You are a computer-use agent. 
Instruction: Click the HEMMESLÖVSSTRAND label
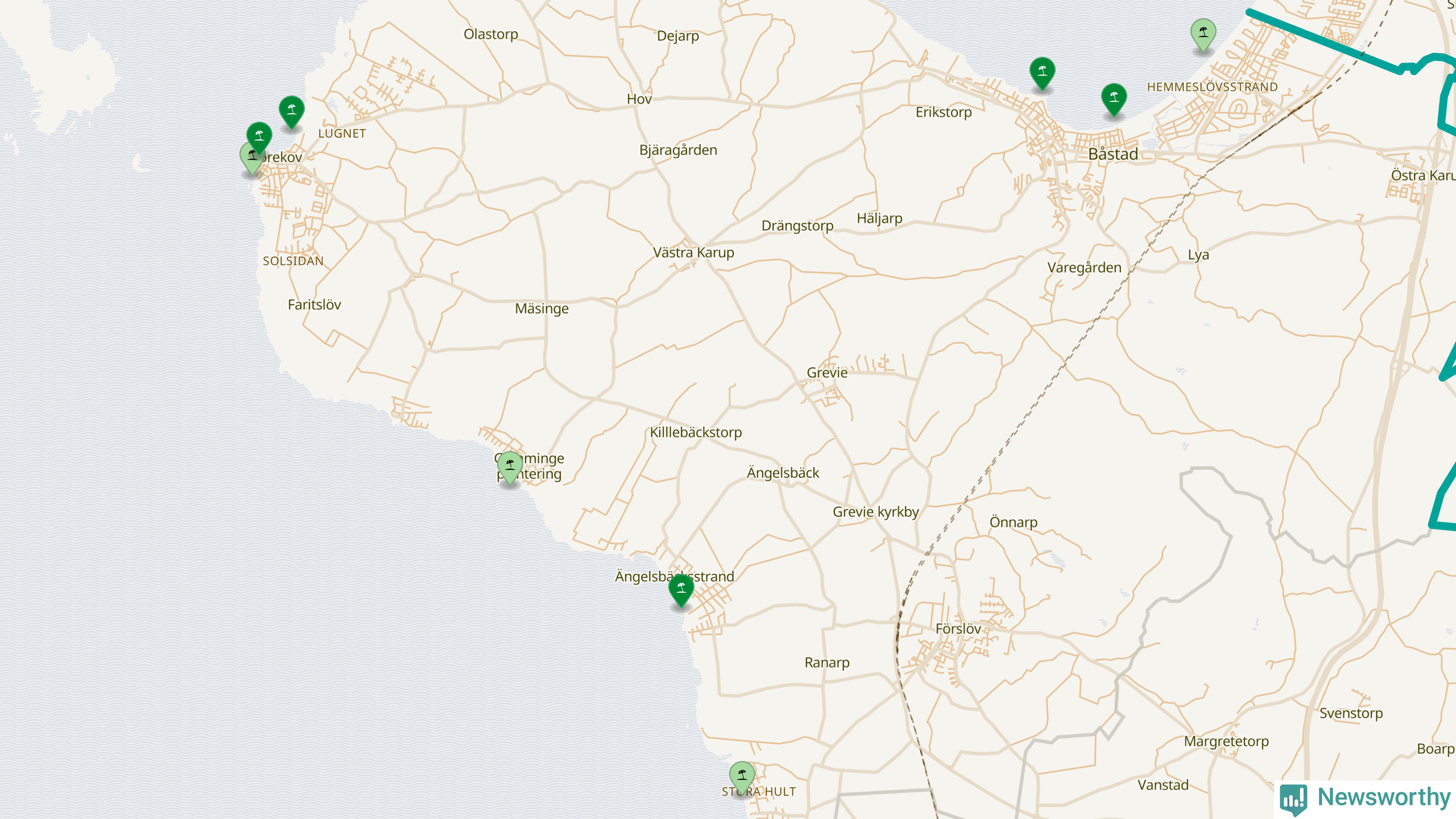click(1212, 87)
